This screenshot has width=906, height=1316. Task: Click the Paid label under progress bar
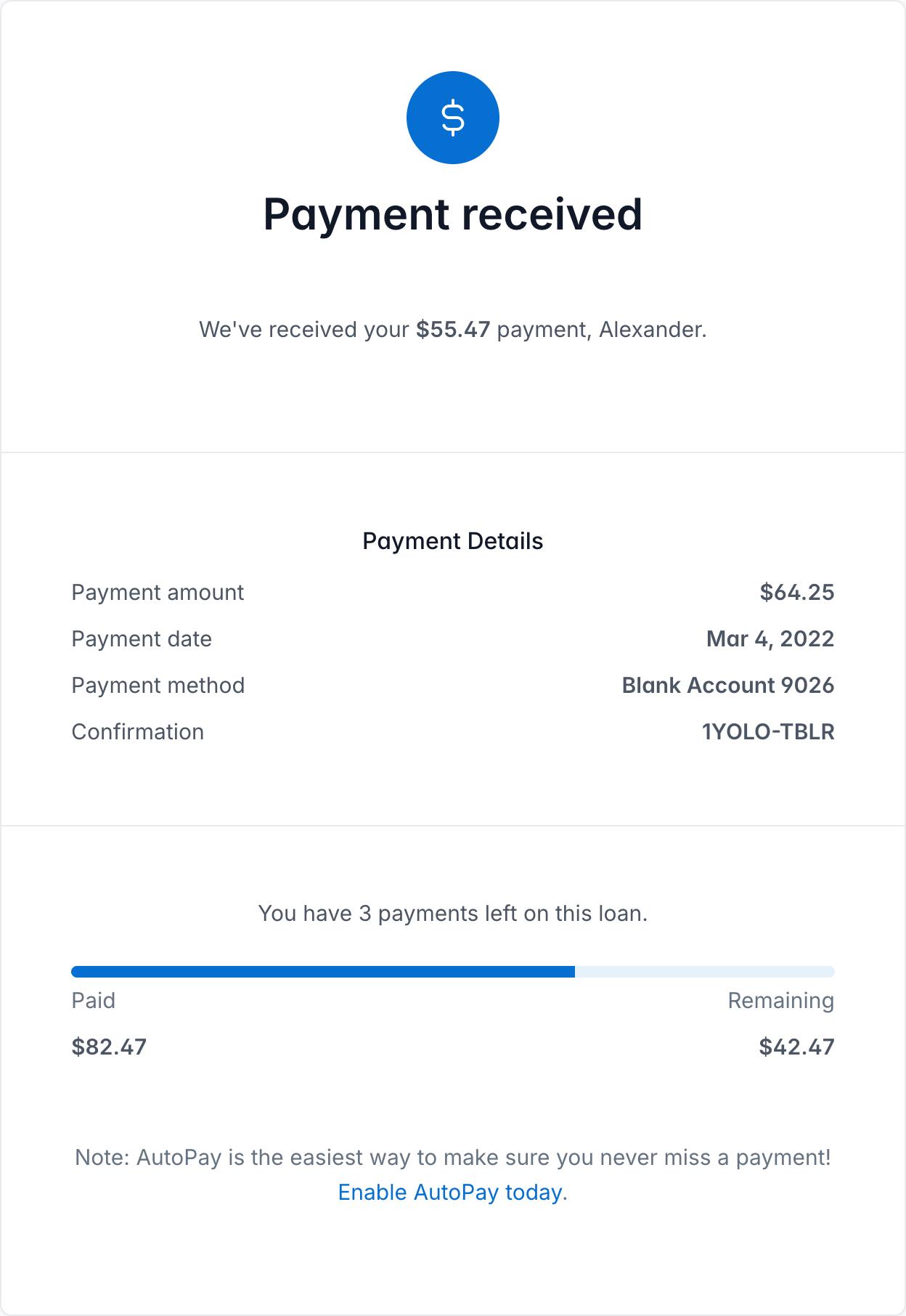pos(93,1001)
